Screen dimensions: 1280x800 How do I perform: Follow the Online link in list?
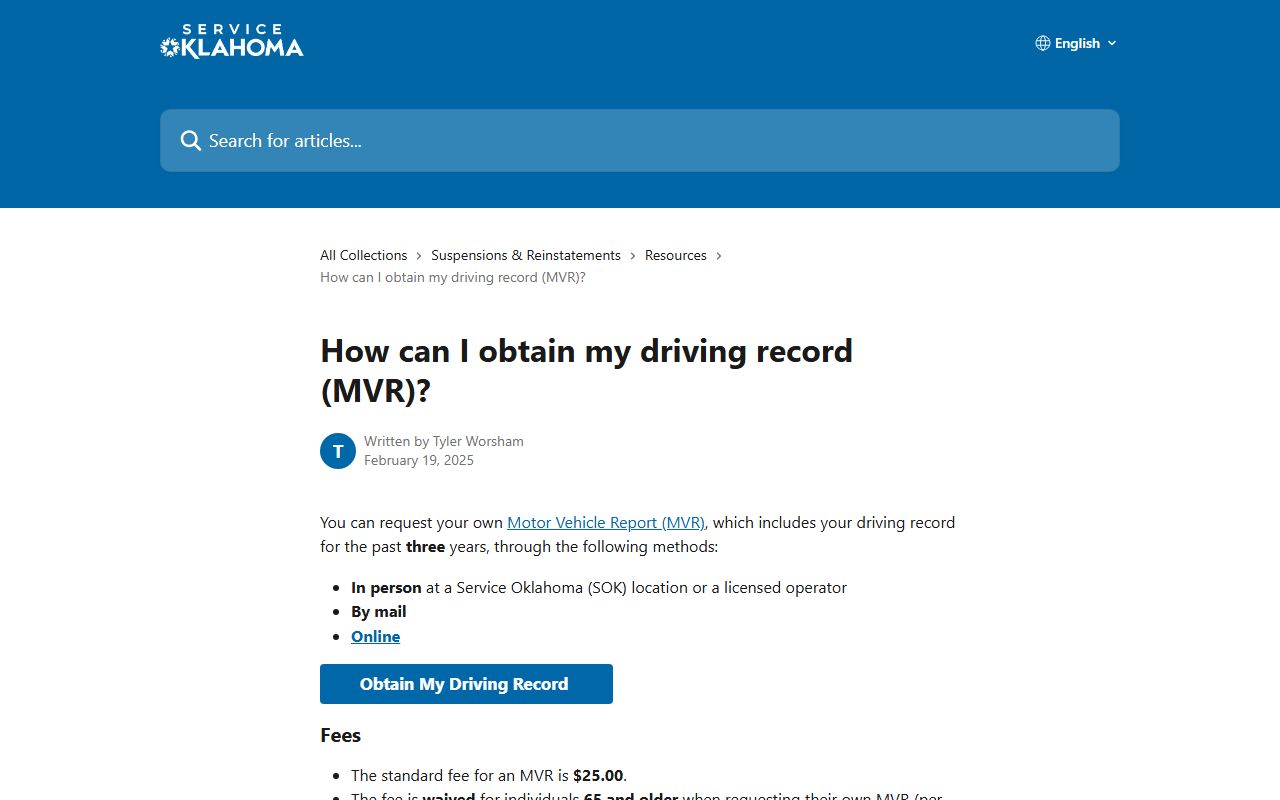[375, 636]
